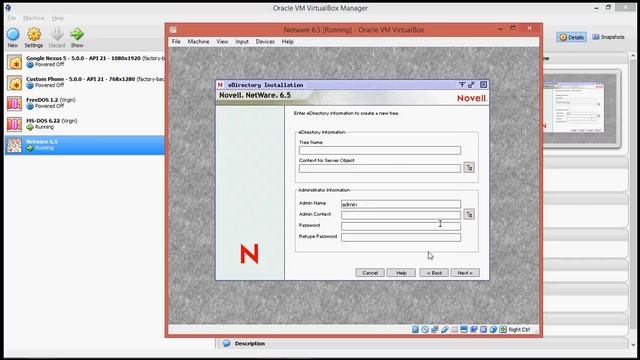Open the Input menu of the VM window
The height and width of the screenshot is (360, 640).
[242, 42]
